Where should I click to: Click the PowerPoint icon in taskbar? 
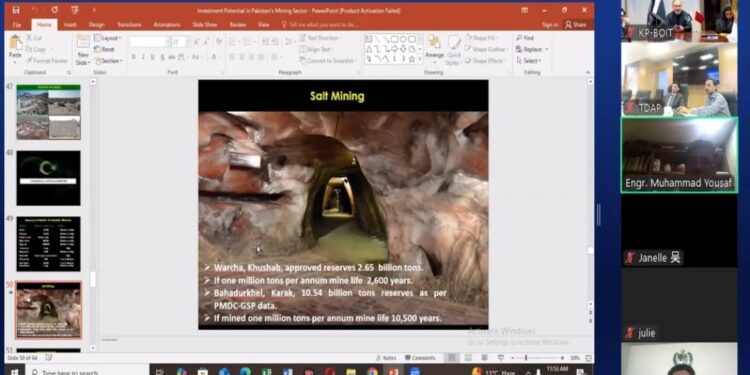393,371
